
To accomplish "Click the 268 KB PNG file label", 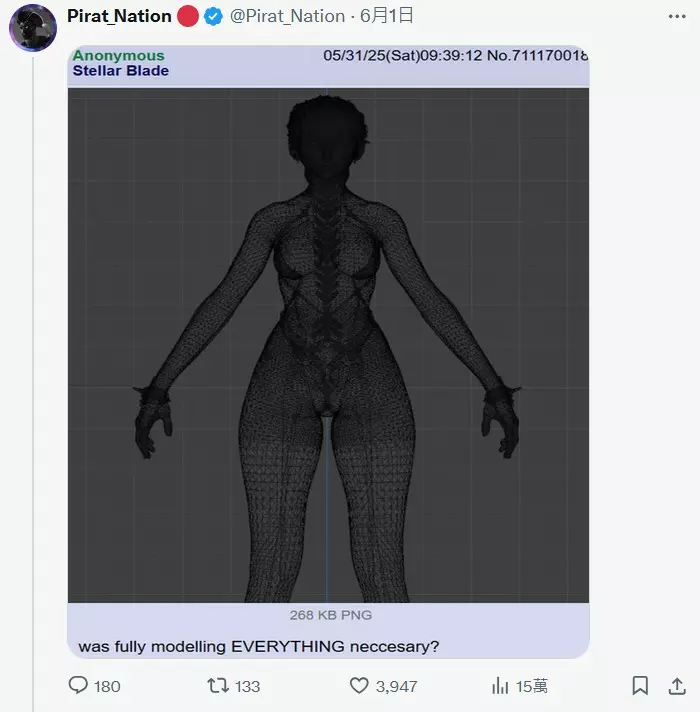I will tap(330, 615).
